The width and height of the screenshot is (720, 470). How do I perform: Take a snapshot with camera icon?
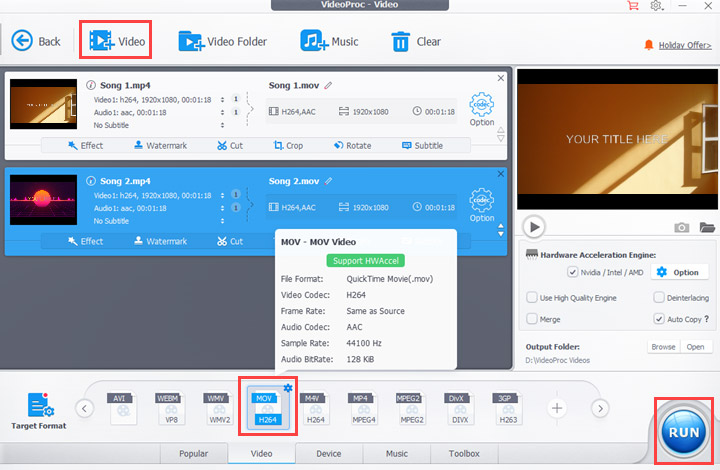681,227
